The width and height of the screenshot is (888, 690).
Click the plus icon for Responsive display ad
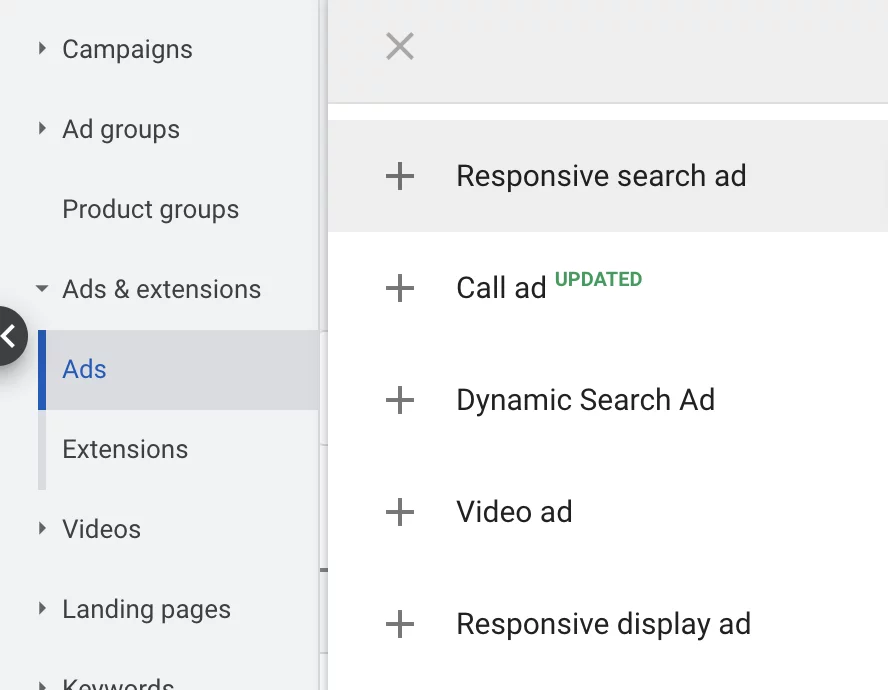click(x=400, y=624)
